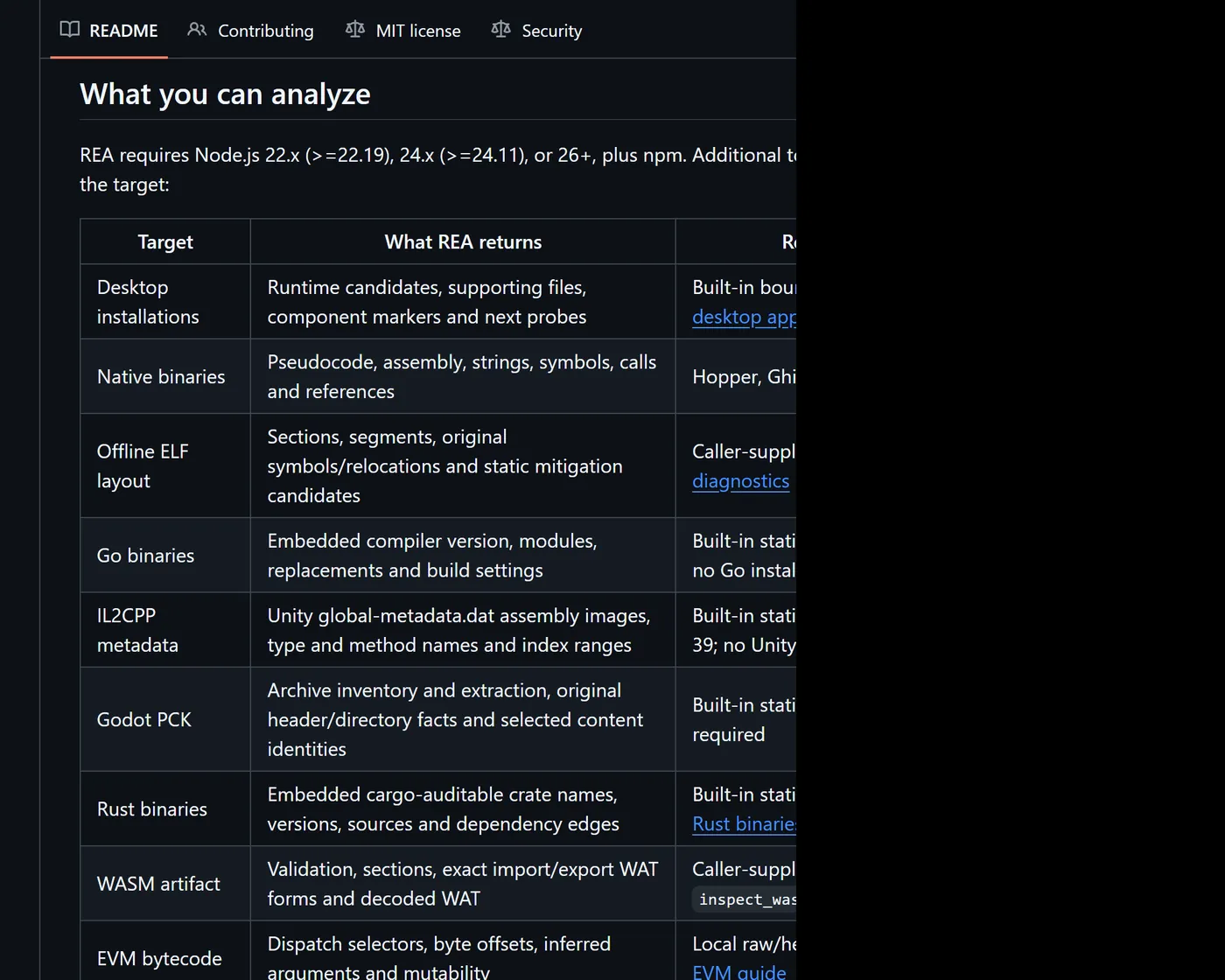Select the 'IL2CPP metadata' cell

point(165,630)
